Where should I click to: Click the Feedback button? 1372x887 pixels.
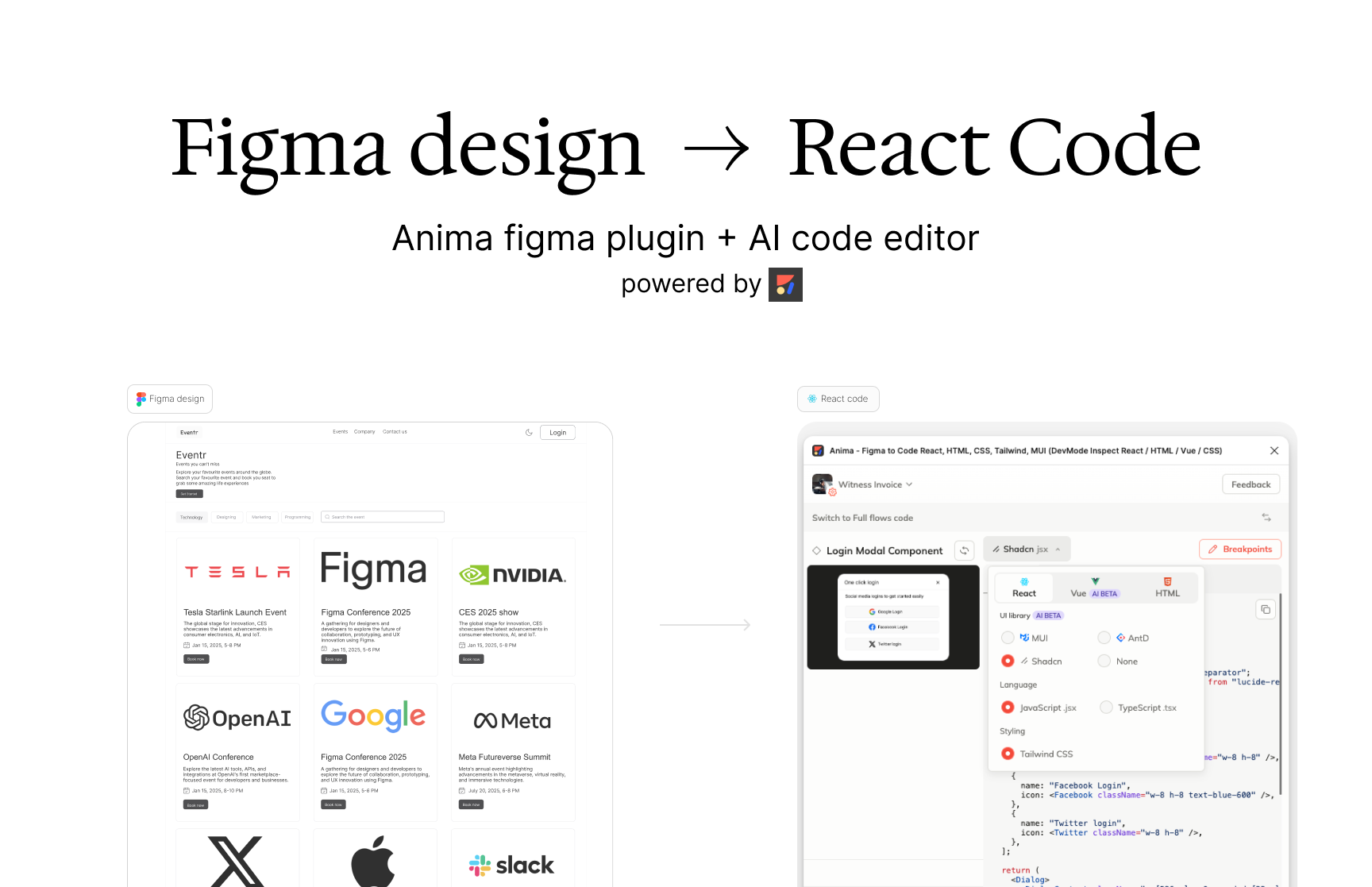(x=1251, y=484)
